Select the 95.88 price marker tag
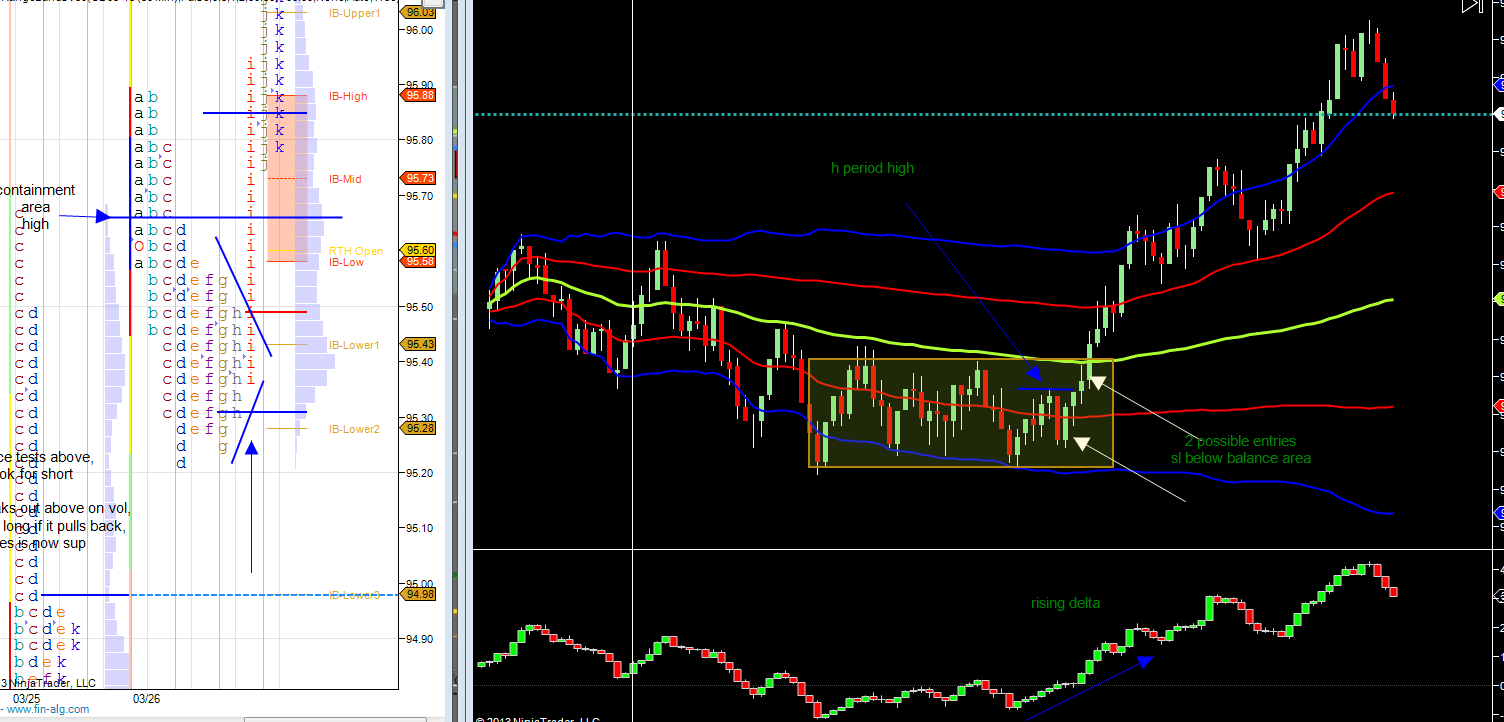The width and height of the screenshot is (1504, 722). click(x=420, y=96)
